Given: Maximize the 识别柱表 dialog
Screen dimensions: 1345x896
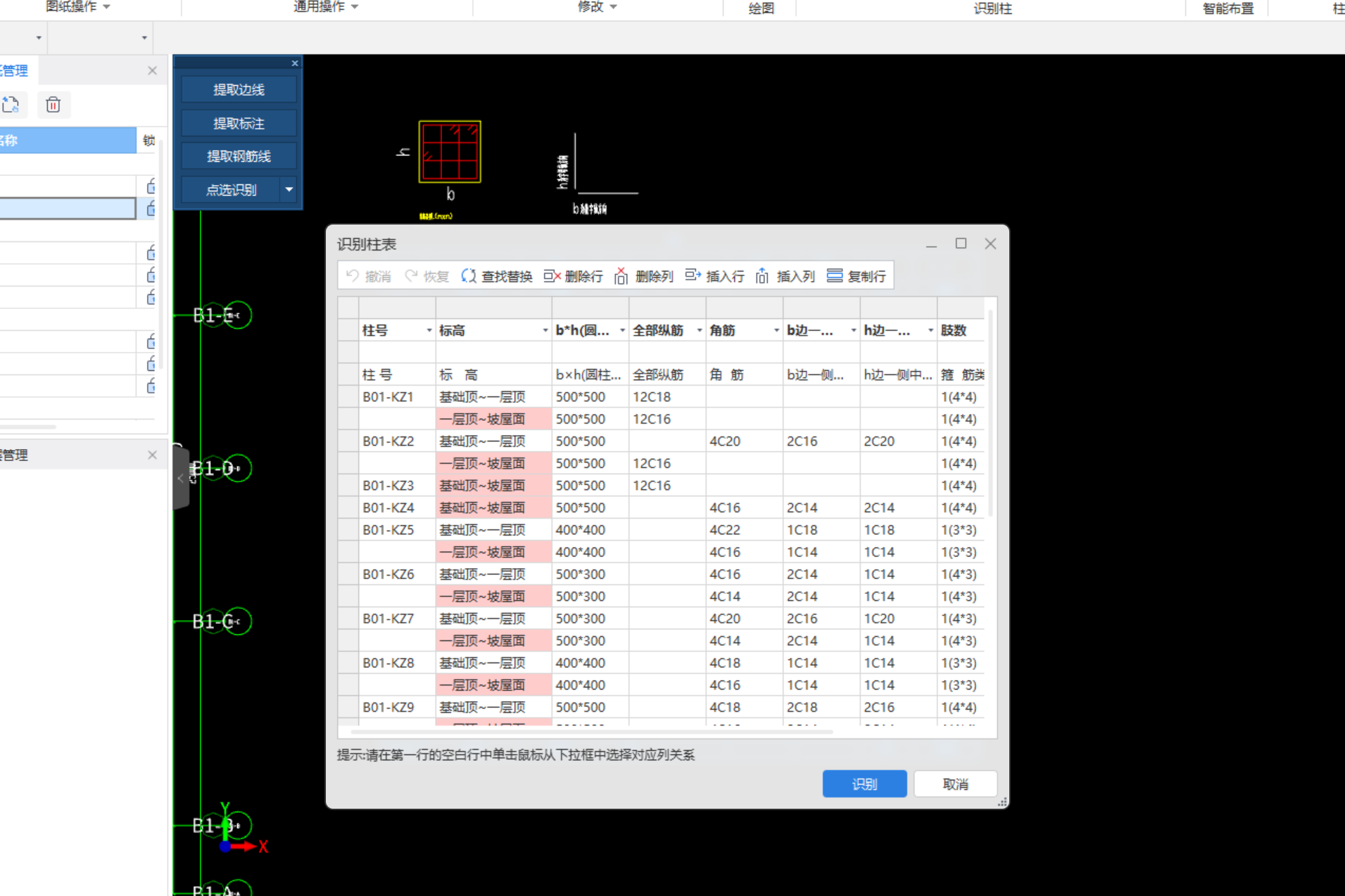Looking at the screenshot, I should click(x=961, y=244).
